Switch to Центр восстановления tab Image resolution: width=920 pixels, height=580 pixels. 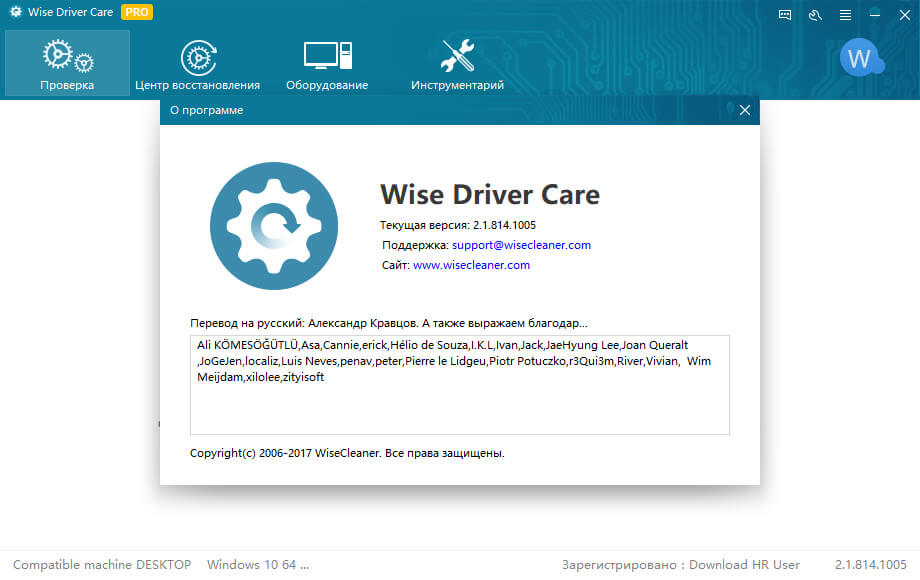click(197, 63)
